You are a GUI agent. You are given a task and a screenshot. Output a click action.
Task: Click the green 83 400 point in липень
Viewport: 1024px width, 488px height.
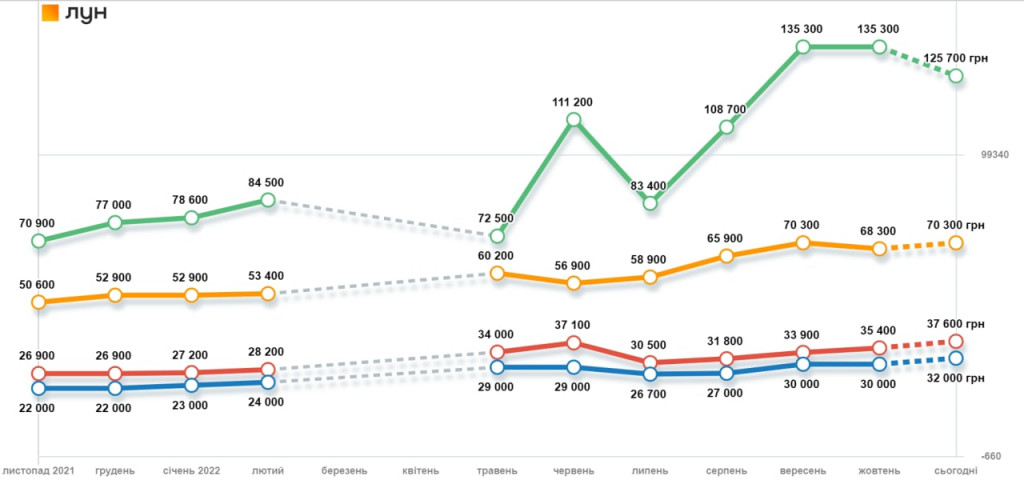pos(650,203)
